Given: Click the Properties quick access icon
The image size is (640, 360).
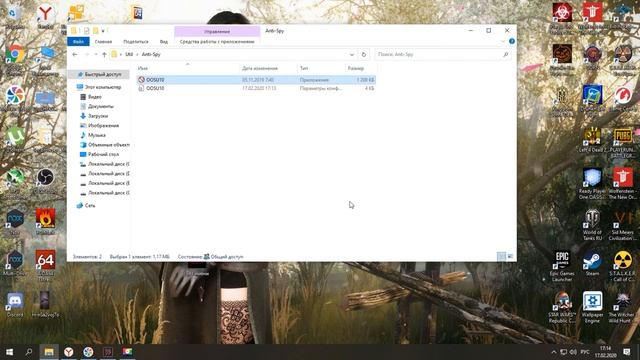Looking at the screenshot, I should pyautogui.click(x=87, y=31).
